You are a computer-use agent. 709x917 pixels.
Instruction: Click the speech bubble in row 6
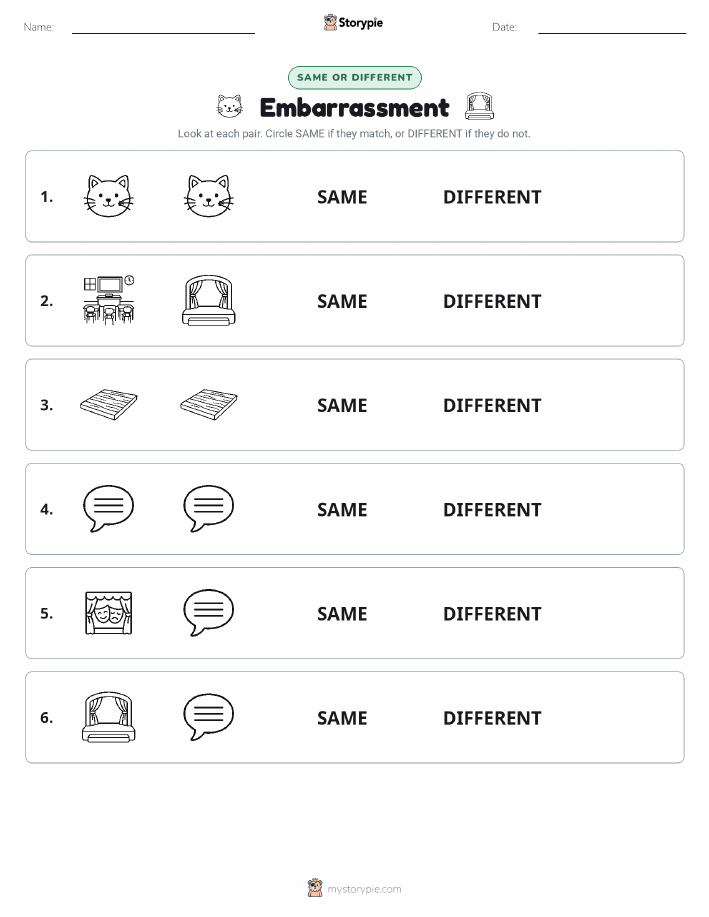pyautogui.click(x=209, y=717)
